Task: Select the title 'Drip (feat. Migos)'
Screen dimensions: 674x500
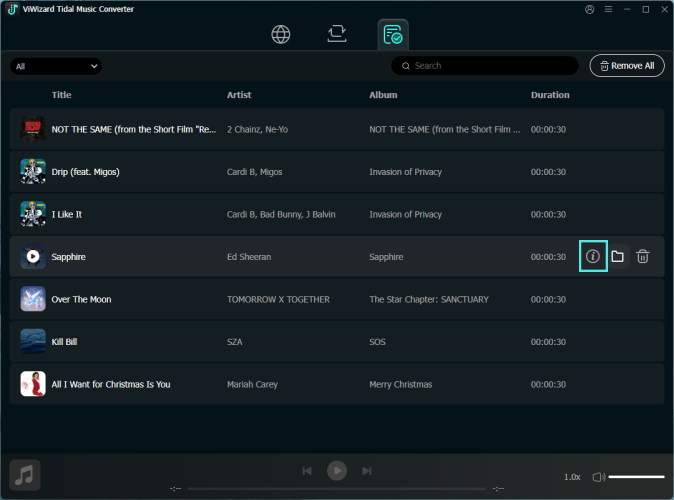Action: point(86,172)
